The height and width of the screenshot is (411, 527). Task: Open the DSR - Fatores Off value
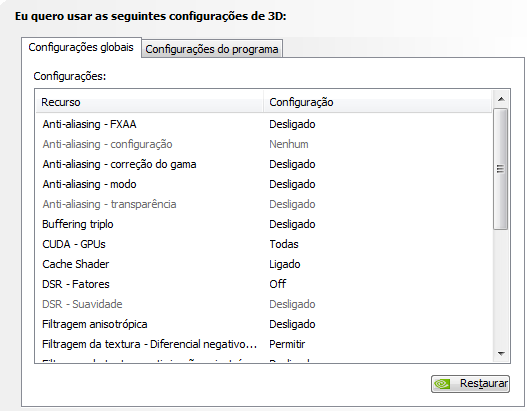[277, 284]
